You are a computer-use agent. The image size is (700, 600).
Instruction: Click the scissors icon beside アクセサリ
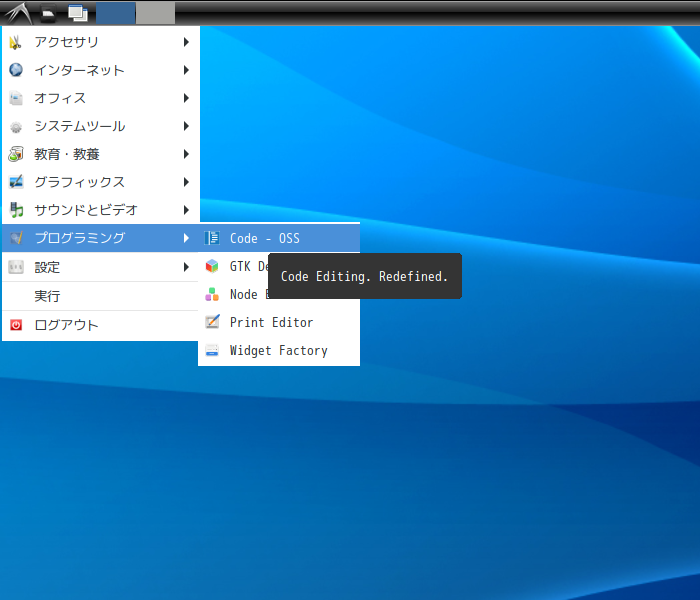pos(16,42)
